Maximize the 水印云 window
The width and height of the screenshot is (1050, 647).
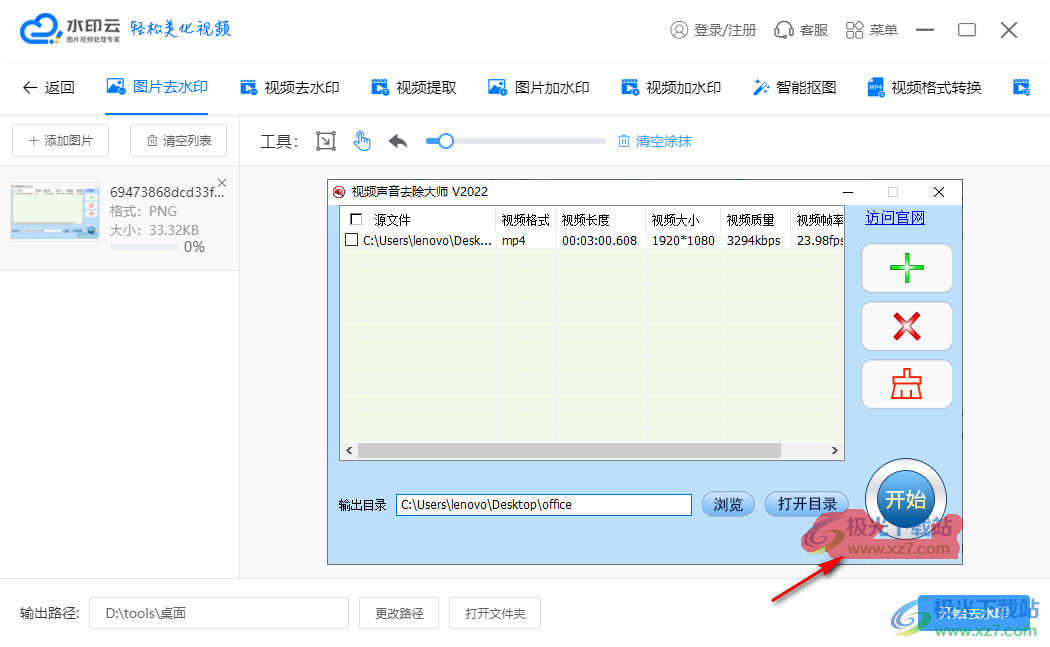(x=967, y=30)
